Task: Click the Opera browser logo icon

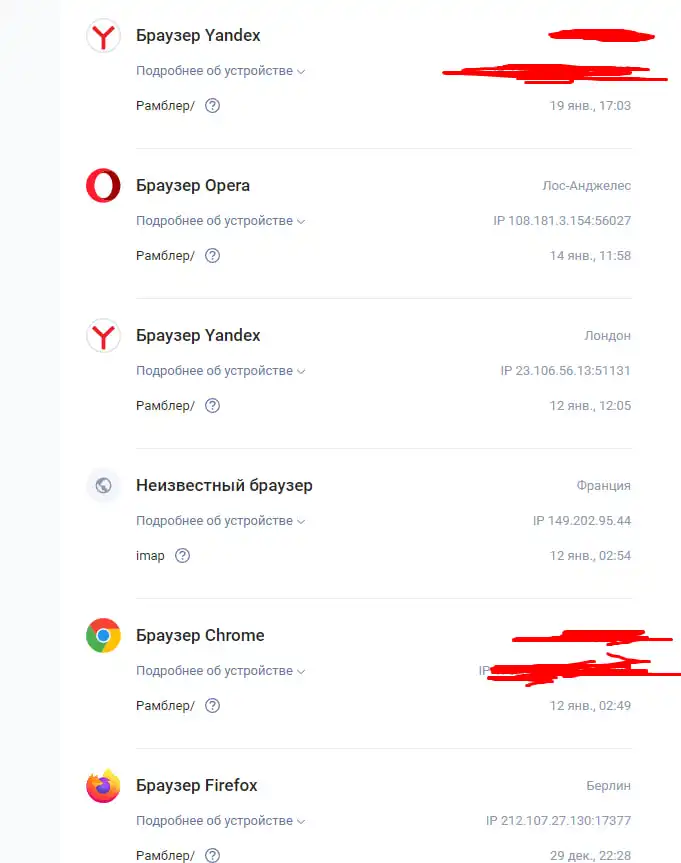Action: 103,185
